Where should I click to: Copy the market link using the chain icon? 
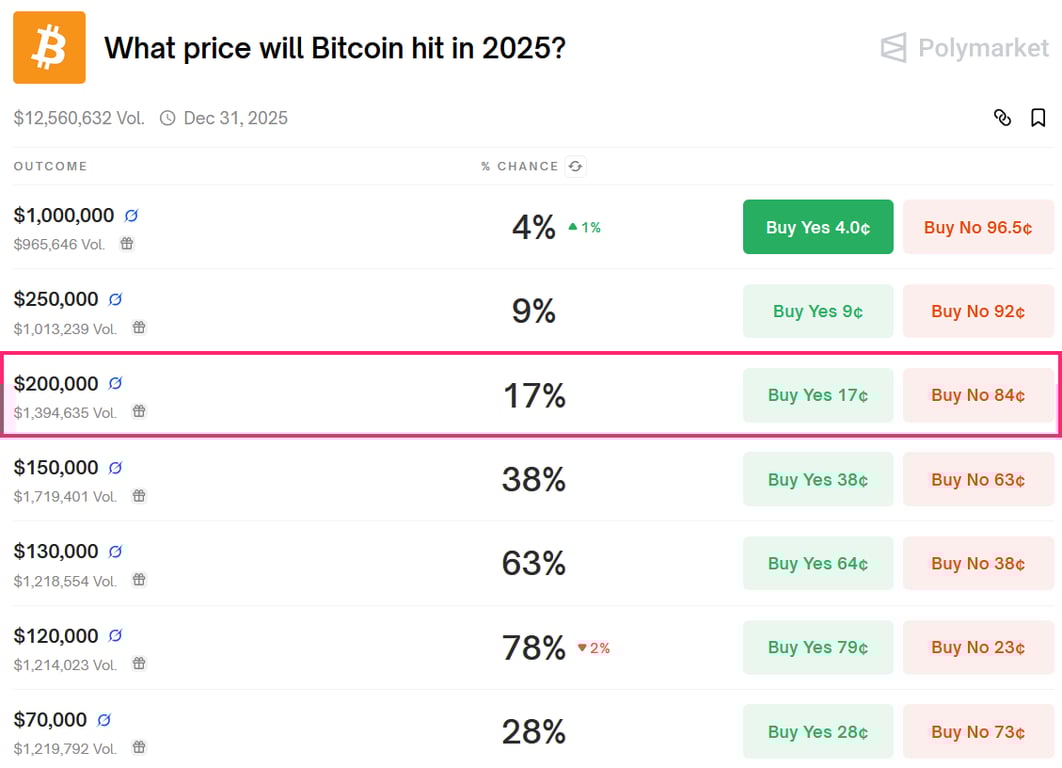(1003, 118)
